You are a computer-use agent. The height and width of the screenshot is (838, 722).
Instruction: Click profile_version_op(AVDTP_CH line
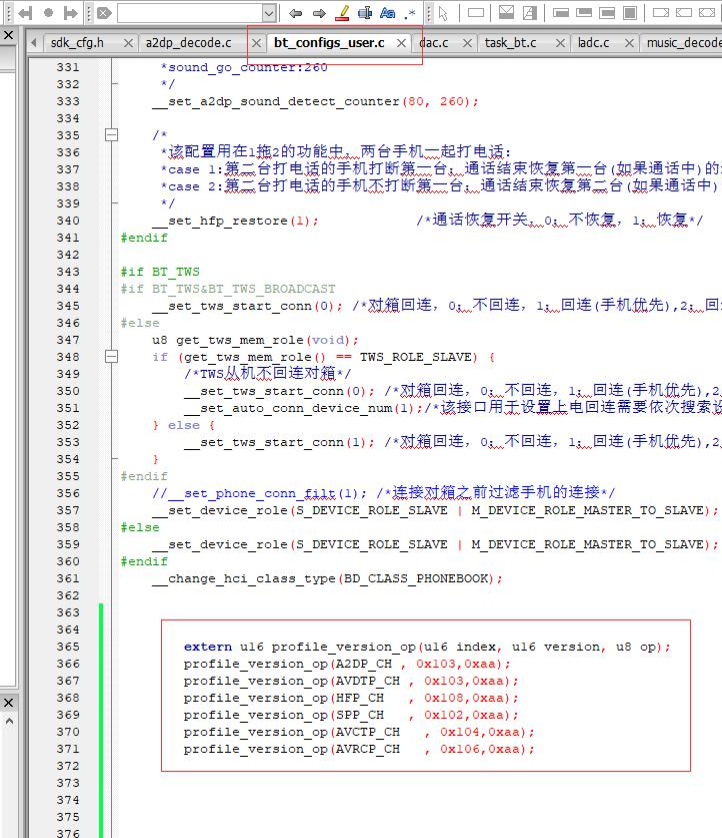[351, 681]
